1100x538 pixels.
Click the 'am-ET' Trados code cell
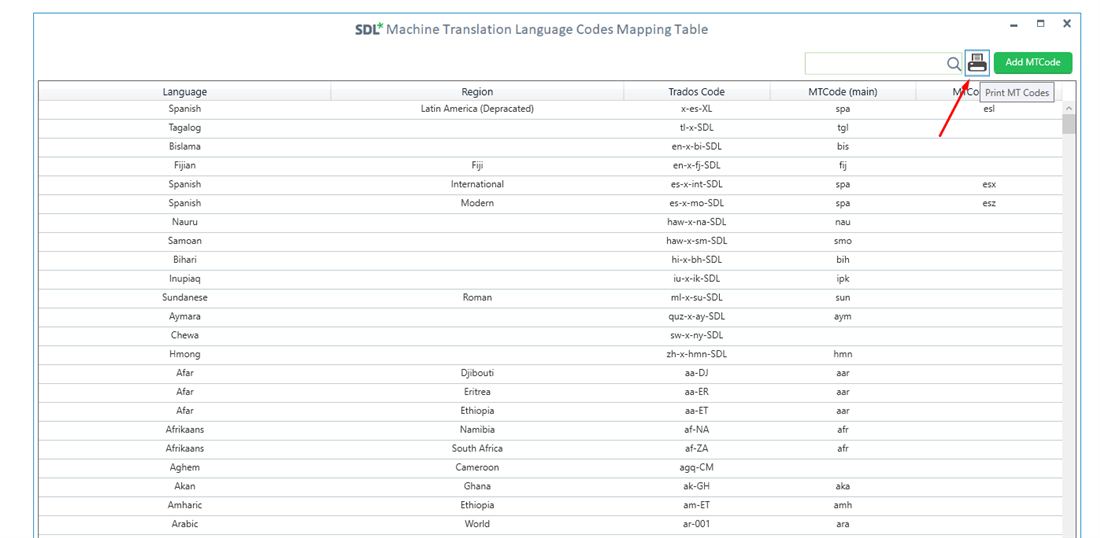697,505
